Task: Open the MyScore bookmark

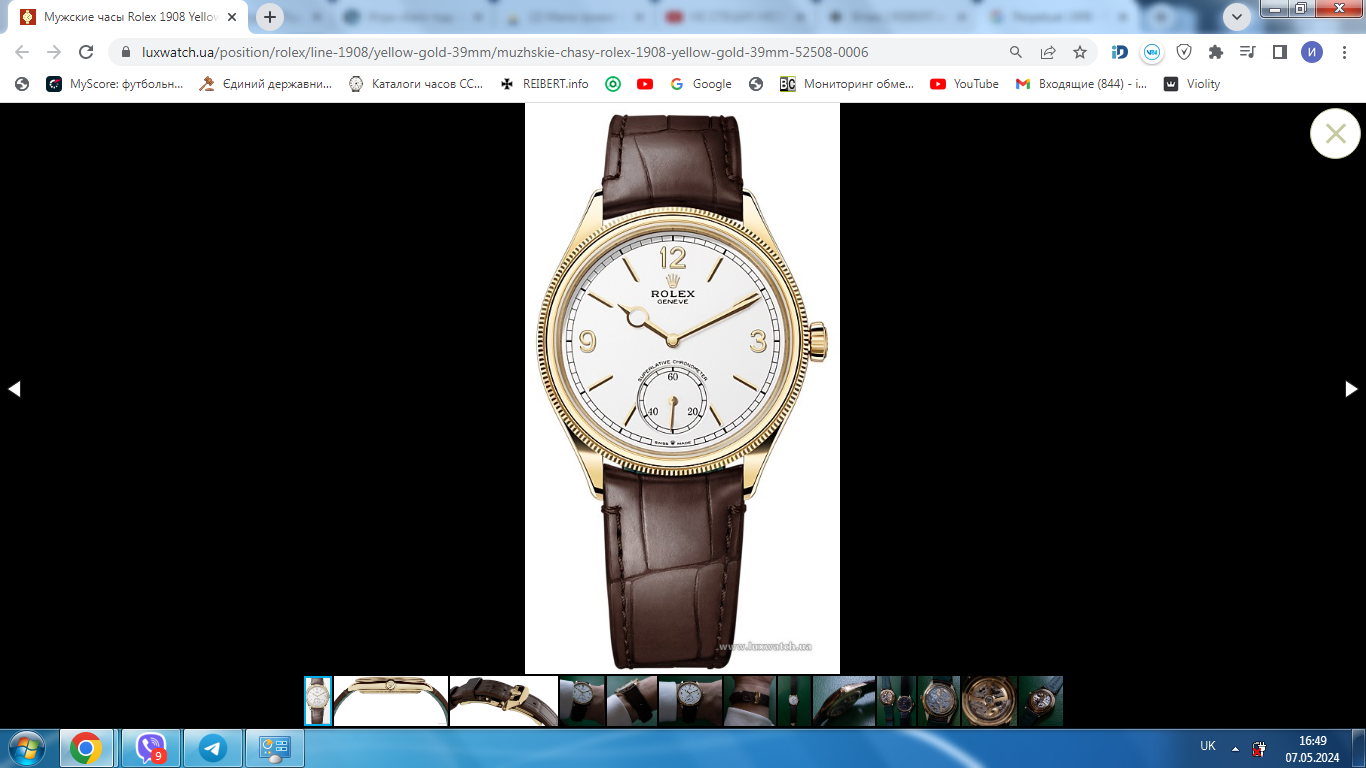Action: (115, 84)
